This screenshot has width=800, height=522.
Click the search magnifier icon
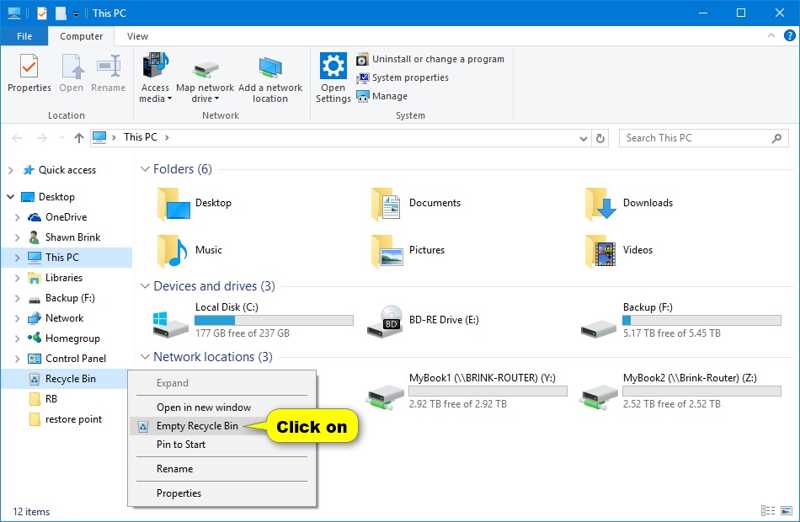[x=777, y=138]
